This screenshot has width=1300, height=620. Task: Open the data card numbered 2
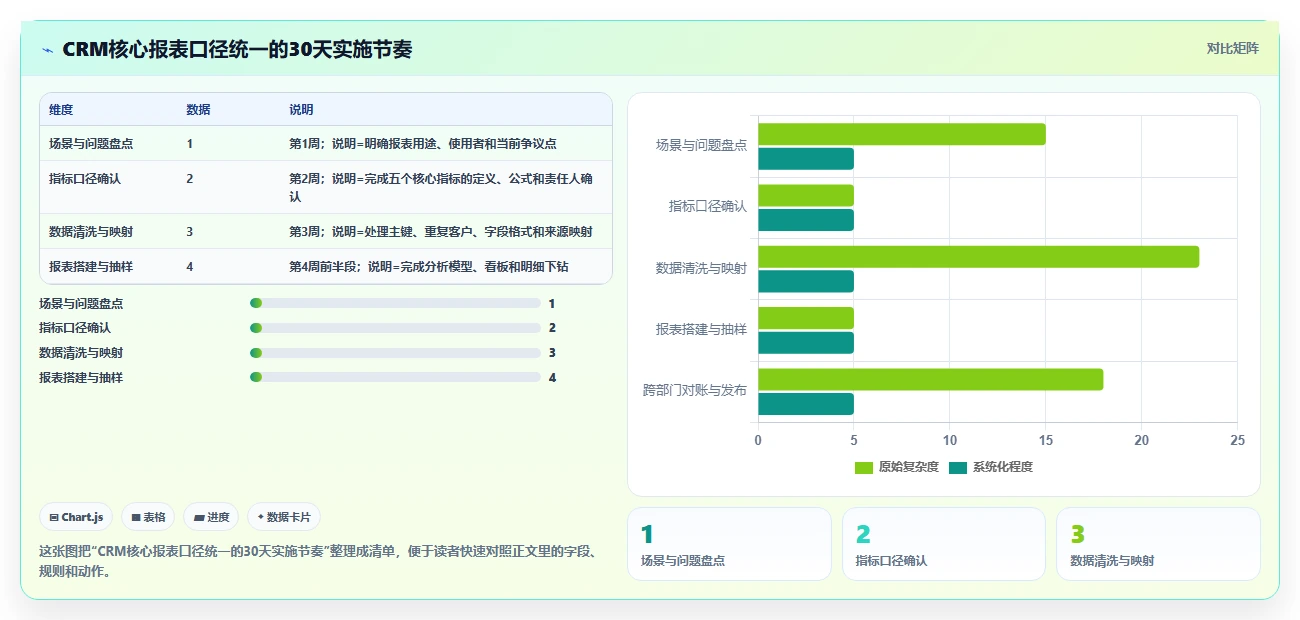pyautogui.click(x=944, y=544)
